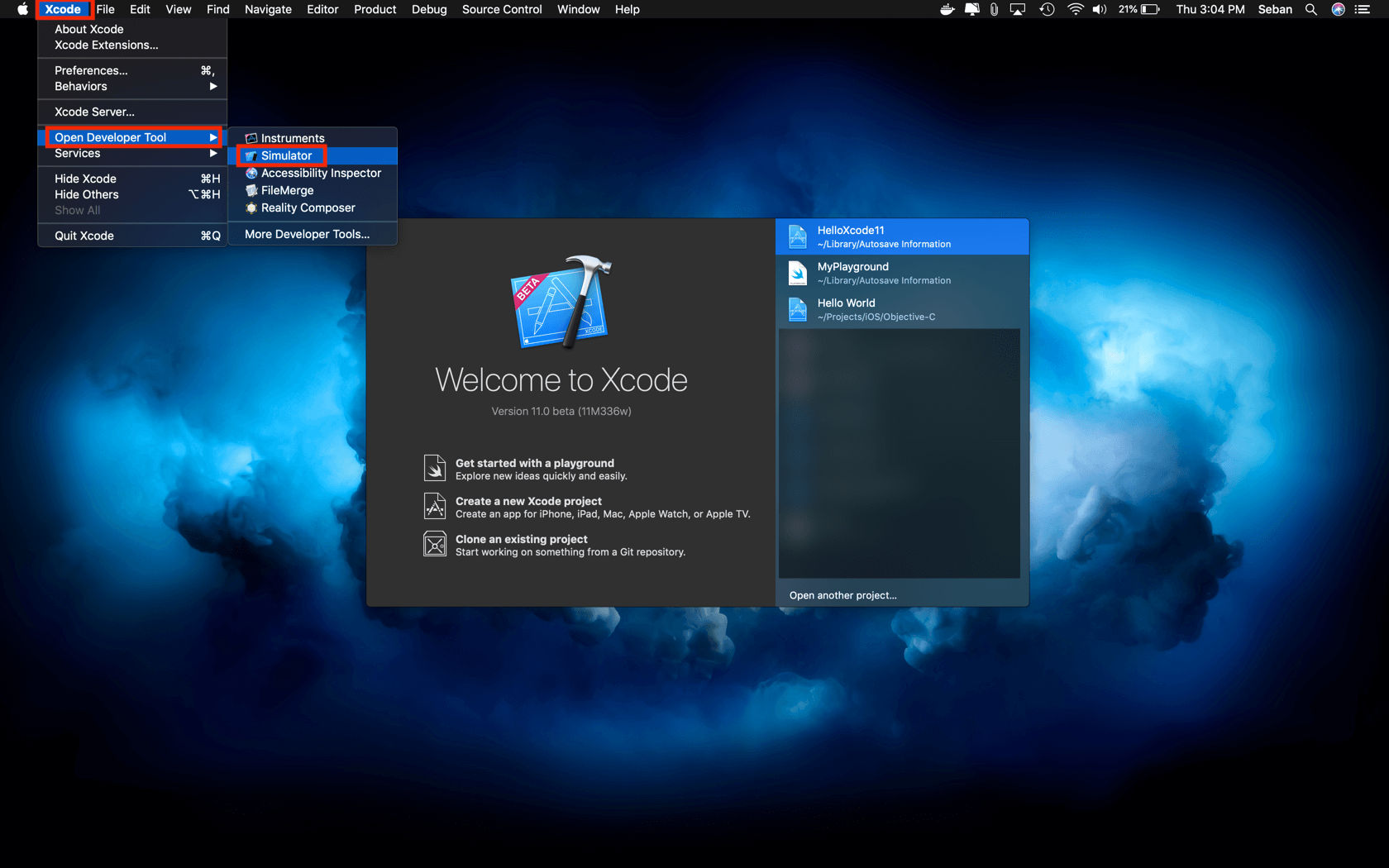
Task: Click the new Xcode project blueprint icon
Action: 435,506
